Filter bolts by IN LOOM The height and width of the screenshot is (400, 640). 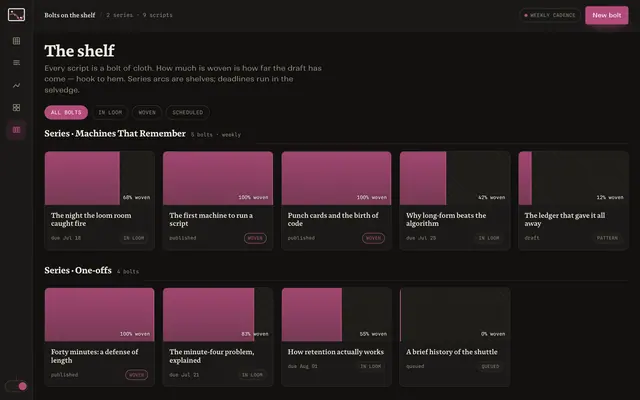point(110,112)
